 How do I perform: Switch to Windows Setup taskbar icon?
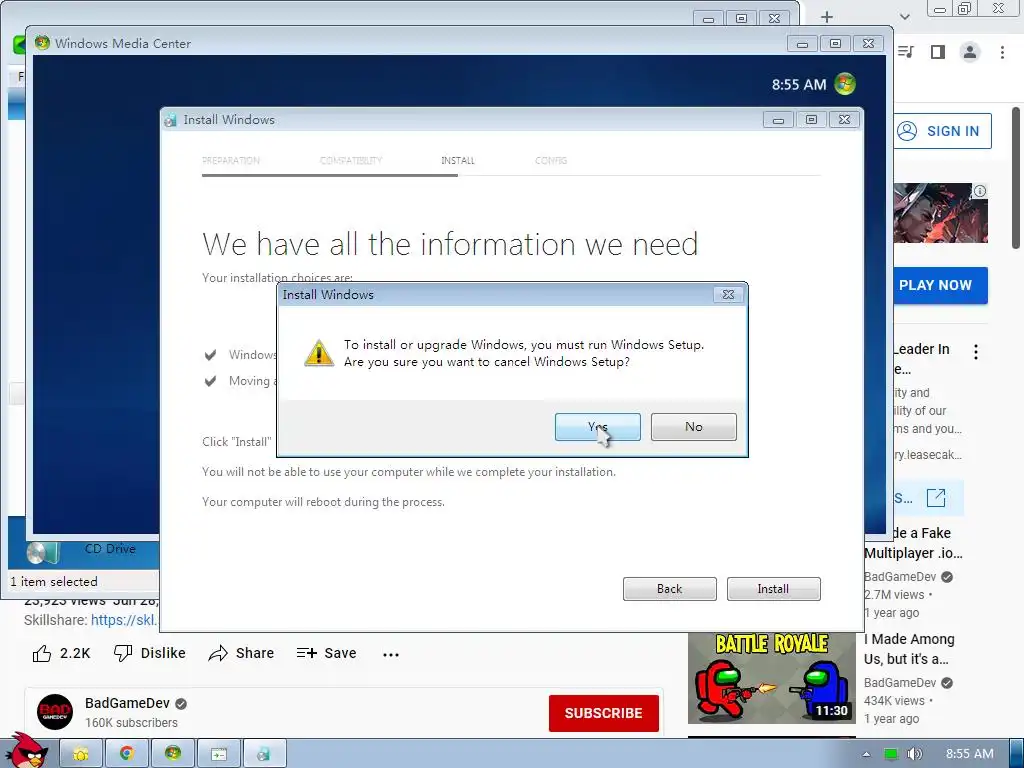[264, 754]
